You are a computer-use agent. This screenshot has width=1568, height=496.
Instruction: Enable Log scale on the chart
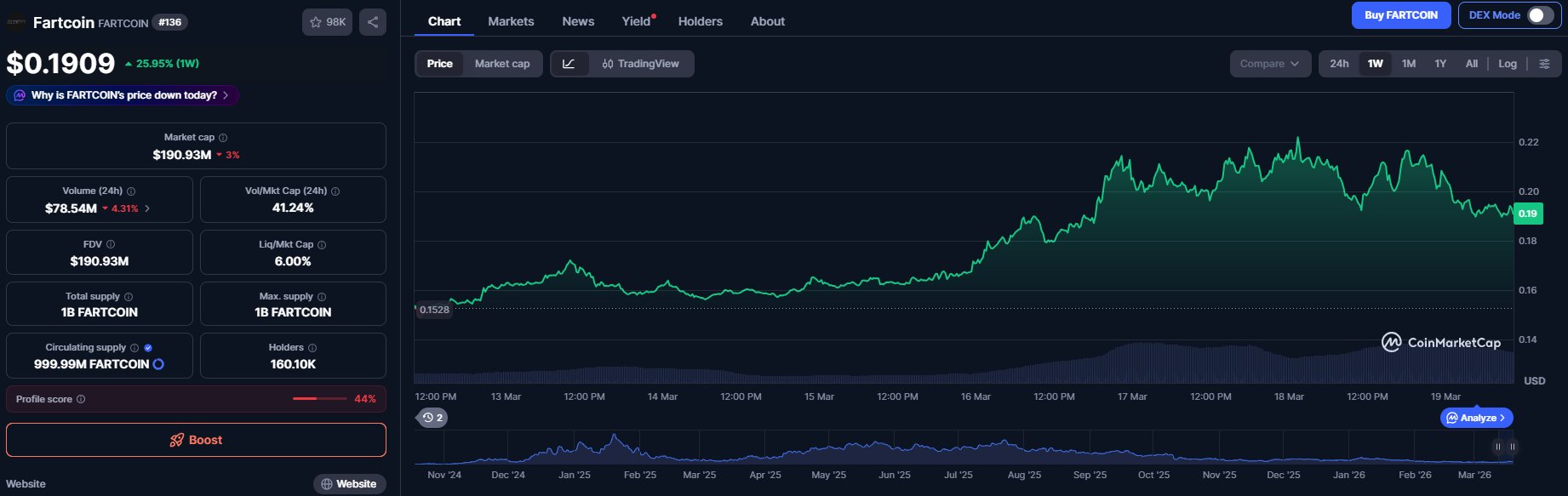[1507, 64]
